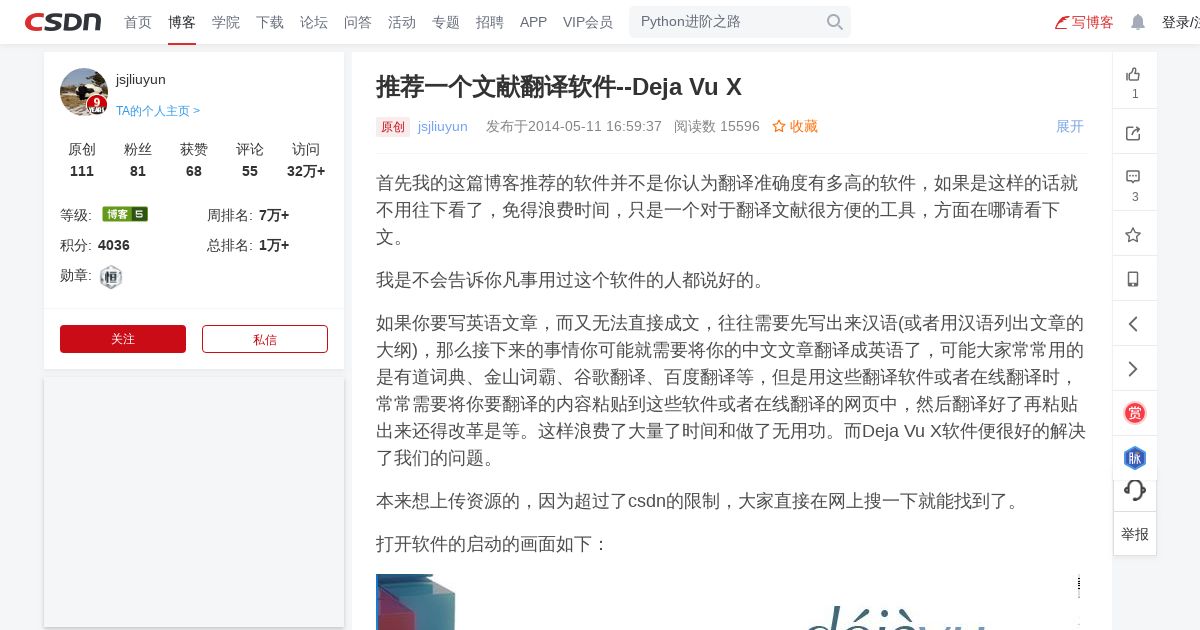Viewport: 1200px width, 630px height.
Task: Click the mobile phone icon in sidebar
Action: 1133,279
